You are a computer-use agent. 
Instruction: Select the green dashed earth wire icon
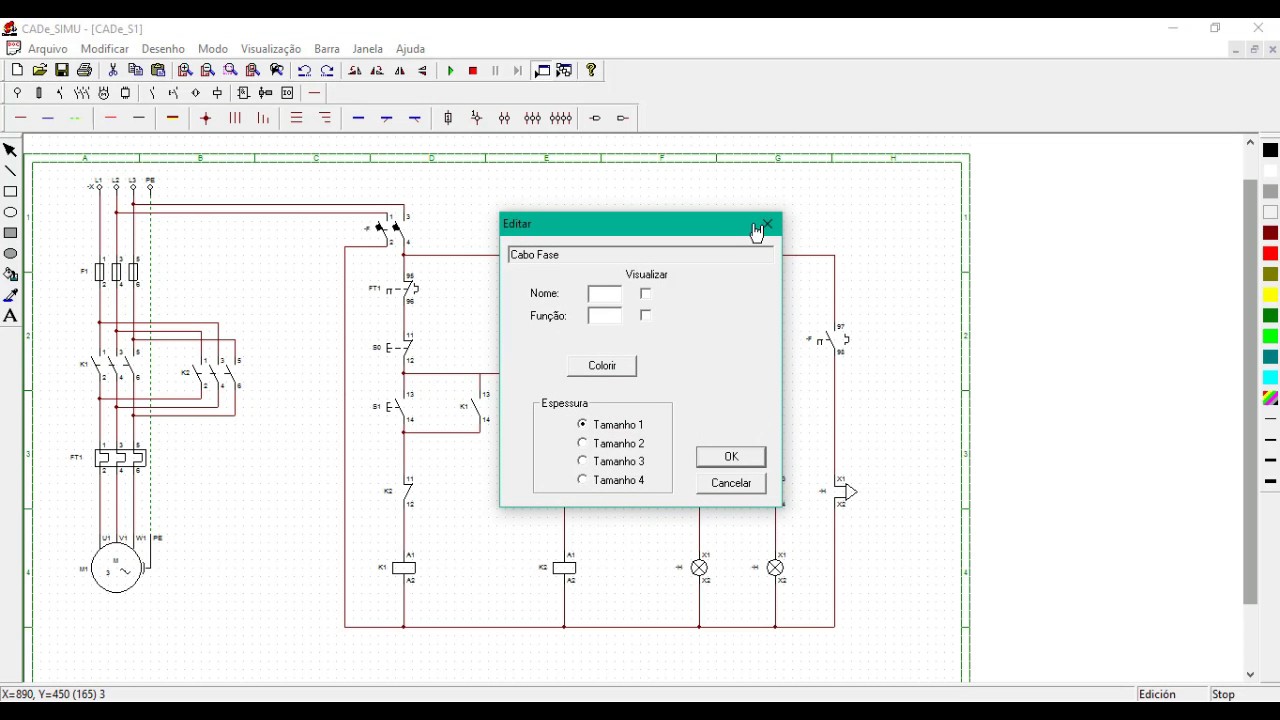click(75, 118)
